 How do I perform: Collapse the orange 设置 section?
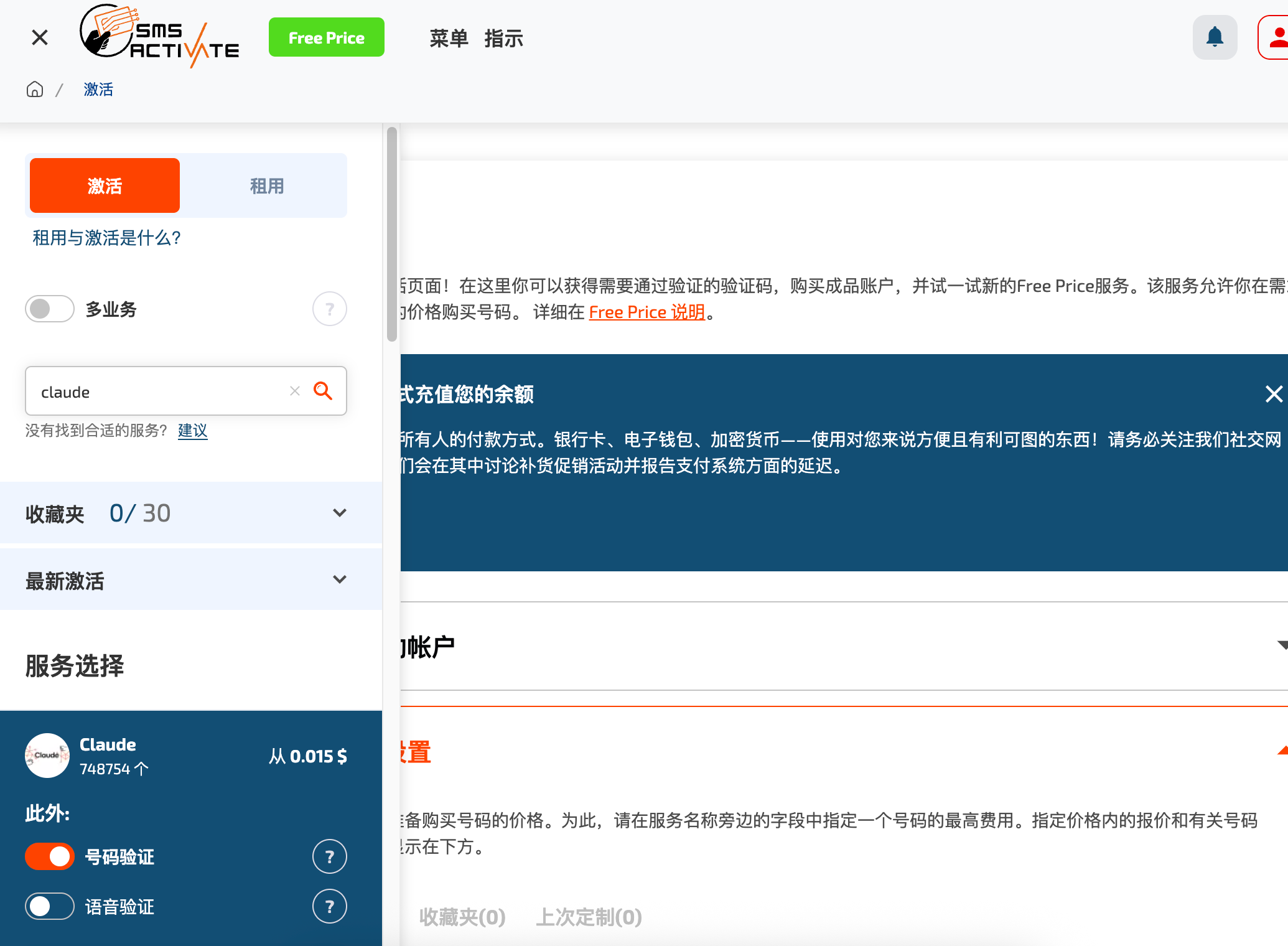pyautogui.click(x=1282, y=751)
